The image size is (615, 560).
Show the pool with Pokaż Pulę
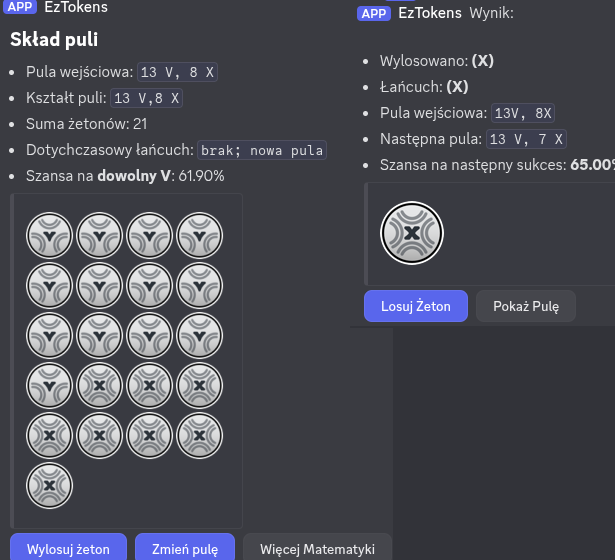(526, 306)
